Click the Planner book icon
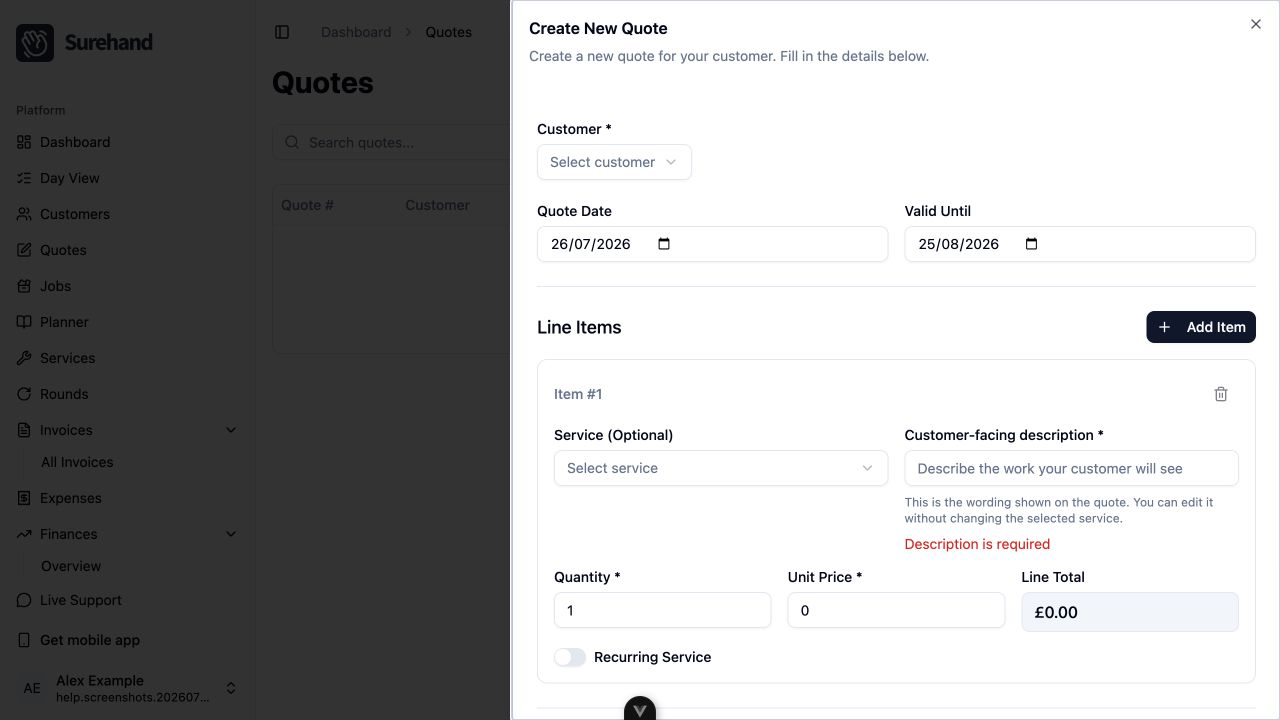1280x720 pixels. click(24, 322)
